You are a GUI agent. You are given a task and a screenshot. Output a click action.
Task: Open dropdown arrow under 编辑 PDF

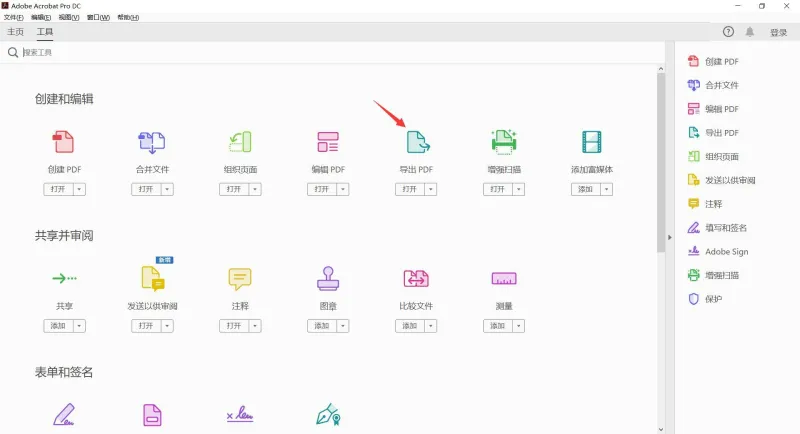pyautogui.click(x=343, y=189)
